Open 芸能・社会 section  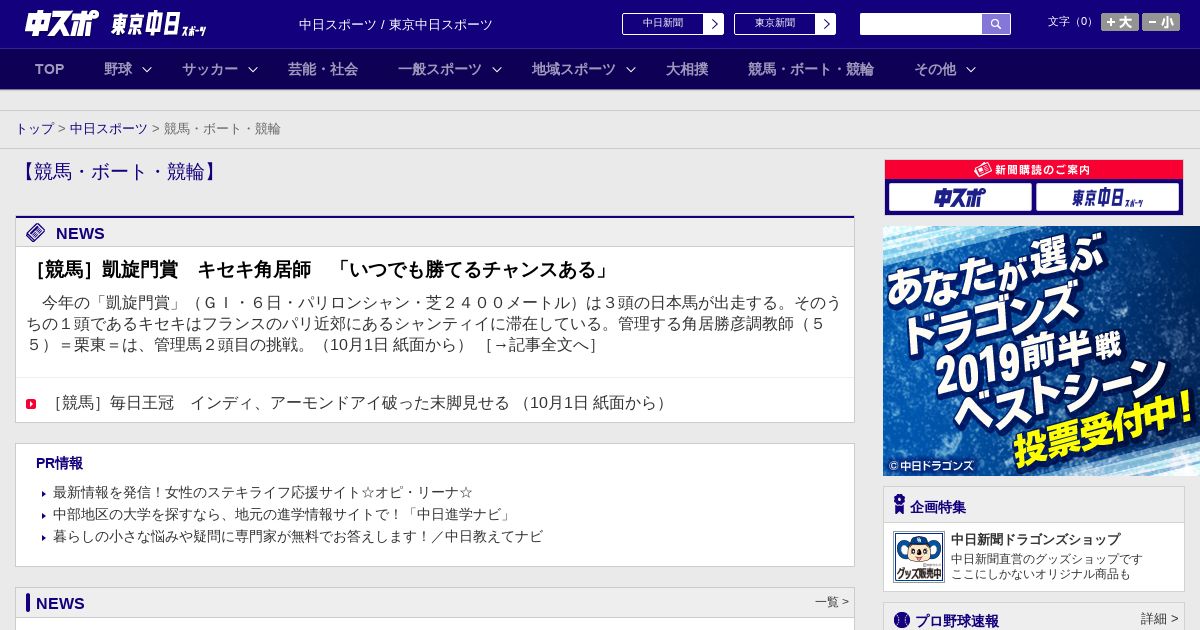pyautogui.click(x=323, y=69)
